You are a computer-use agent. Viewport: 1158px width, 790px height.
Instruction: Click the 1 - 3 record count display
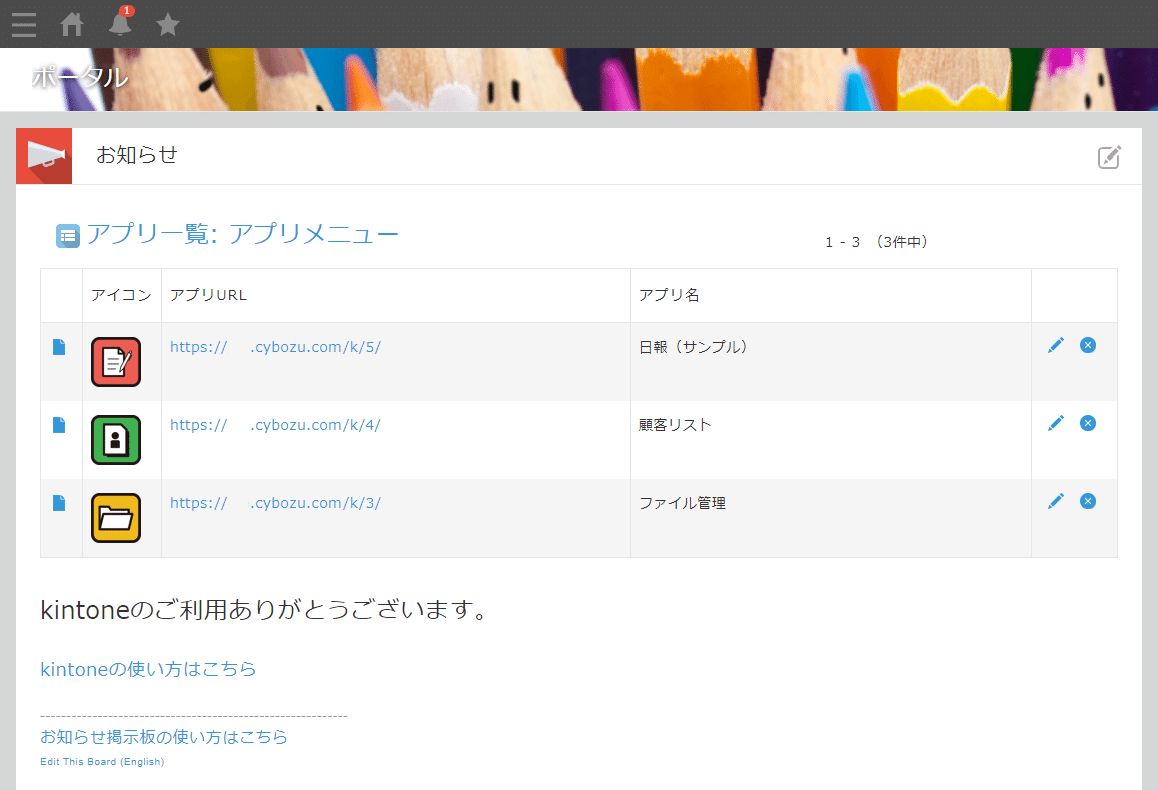click(841, 242)
